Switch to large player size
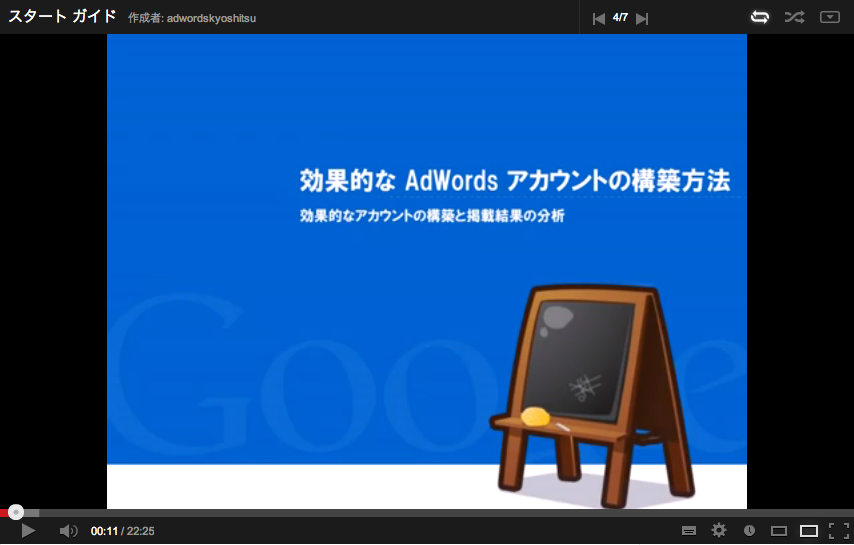The width and height of the screenshot is (854, 545). click(x=809, y=530)
